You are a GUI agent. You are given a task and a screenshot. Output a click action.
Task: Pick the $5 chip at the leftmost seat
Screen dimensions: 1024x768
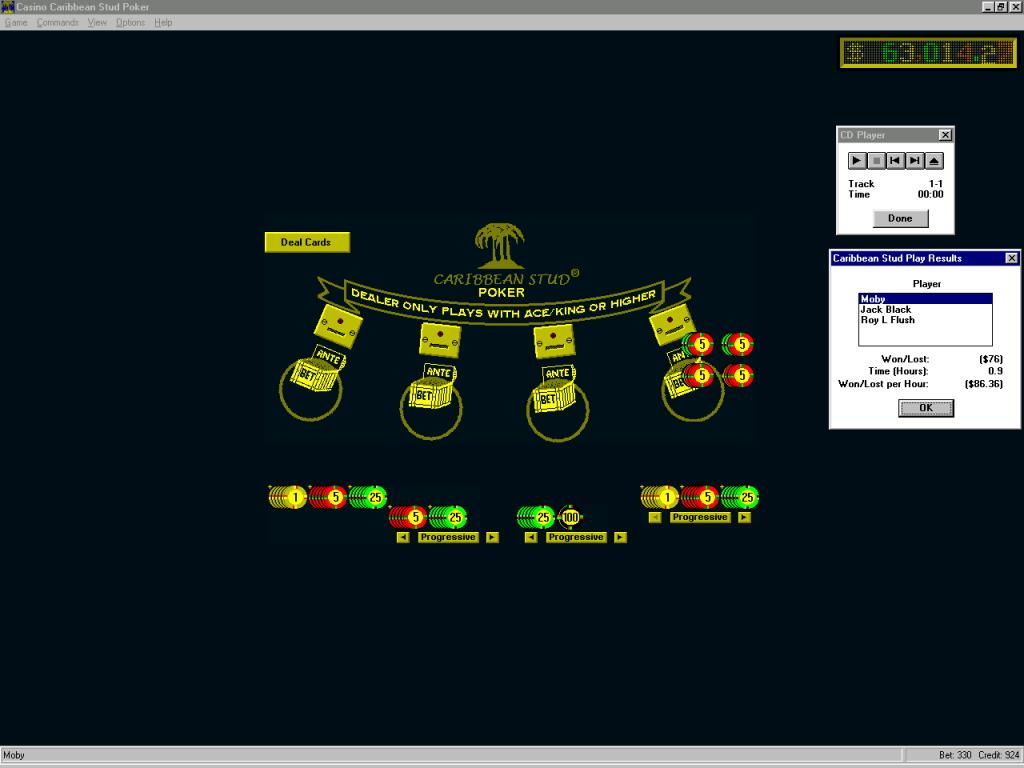(x=328, y=498)
